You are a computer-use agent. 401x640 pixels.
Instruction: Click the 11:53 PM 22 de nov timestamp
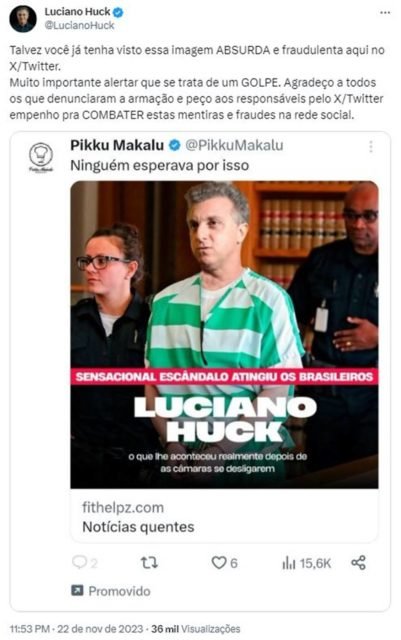(x=76, y=628)
